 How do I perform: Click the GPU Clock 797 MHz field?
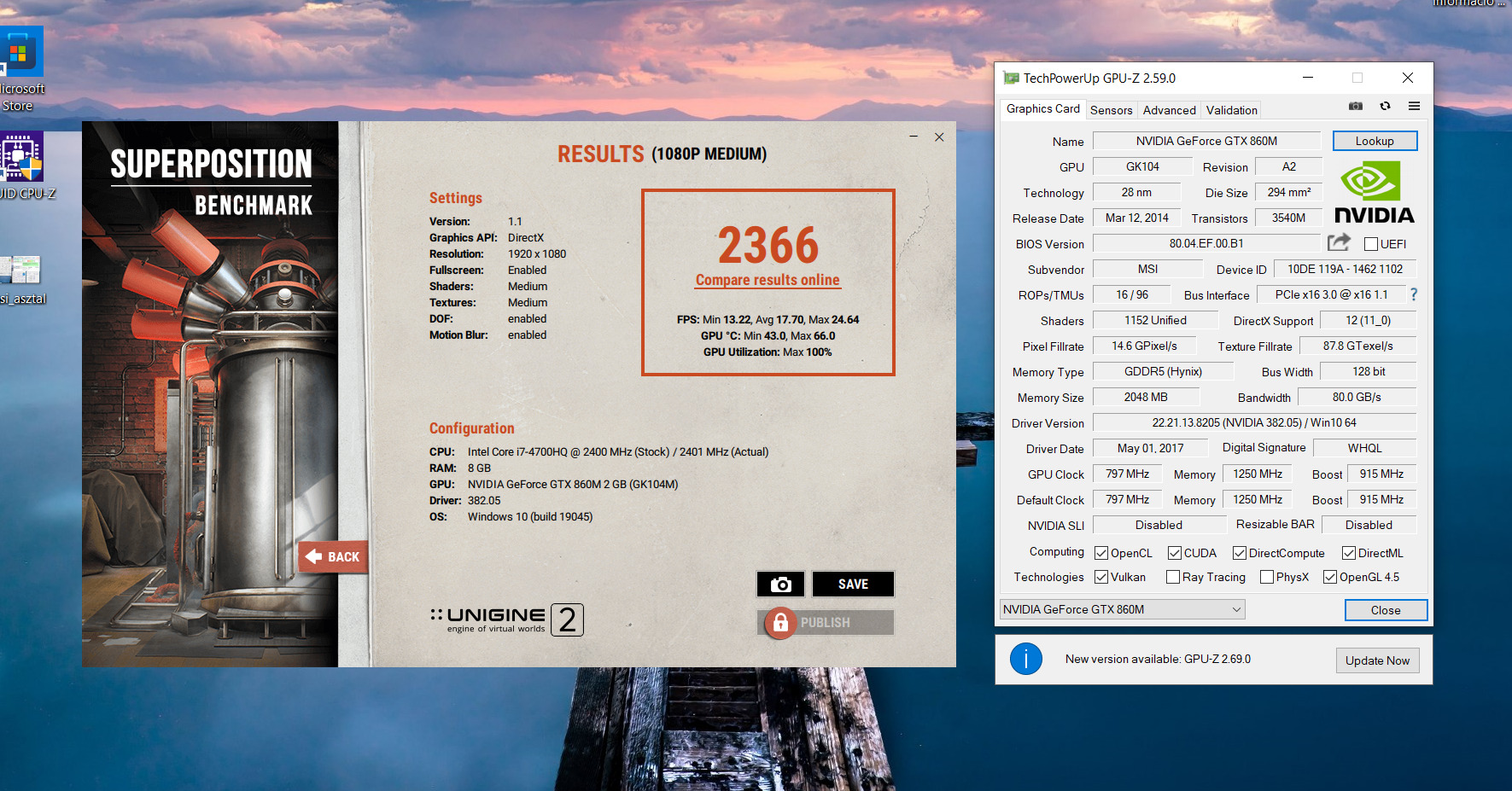tap(1128, 474)
